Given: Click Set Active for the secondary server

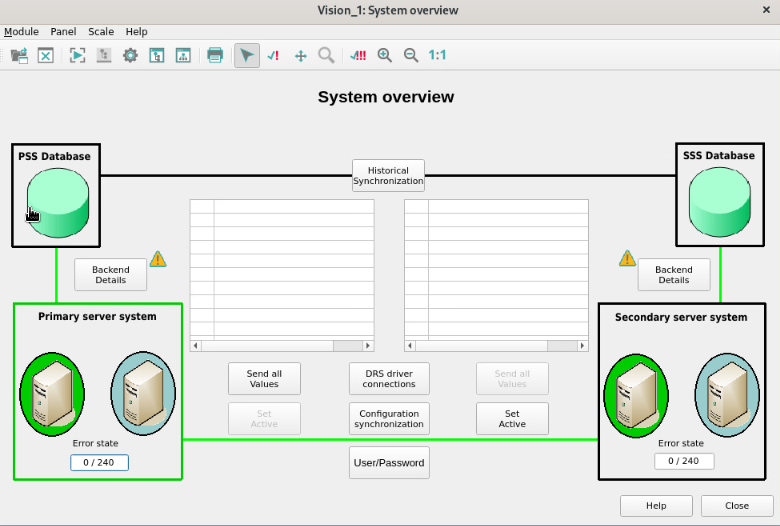Looking at the screenshot, I should click(x=512, y=419).
